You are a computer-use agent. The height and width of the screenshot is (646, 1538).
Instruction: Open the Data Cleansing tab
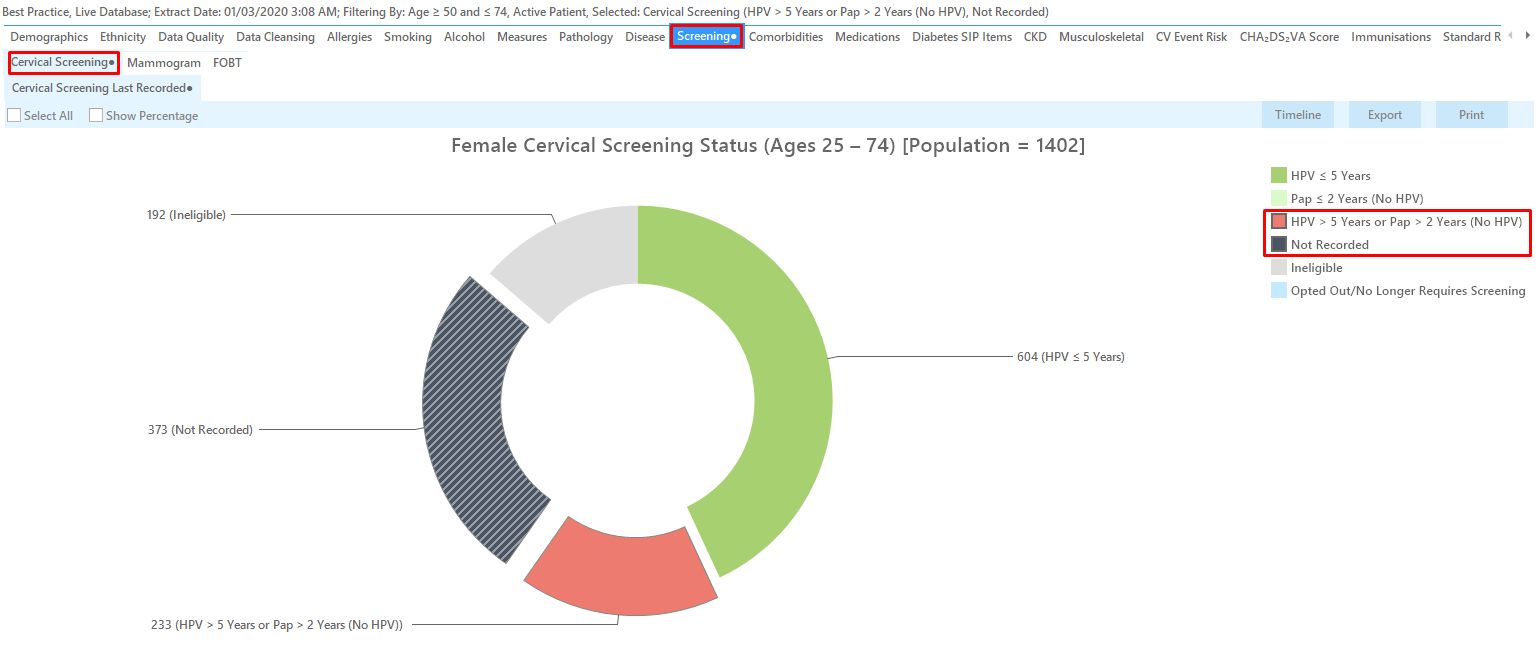tap(275, 37)
